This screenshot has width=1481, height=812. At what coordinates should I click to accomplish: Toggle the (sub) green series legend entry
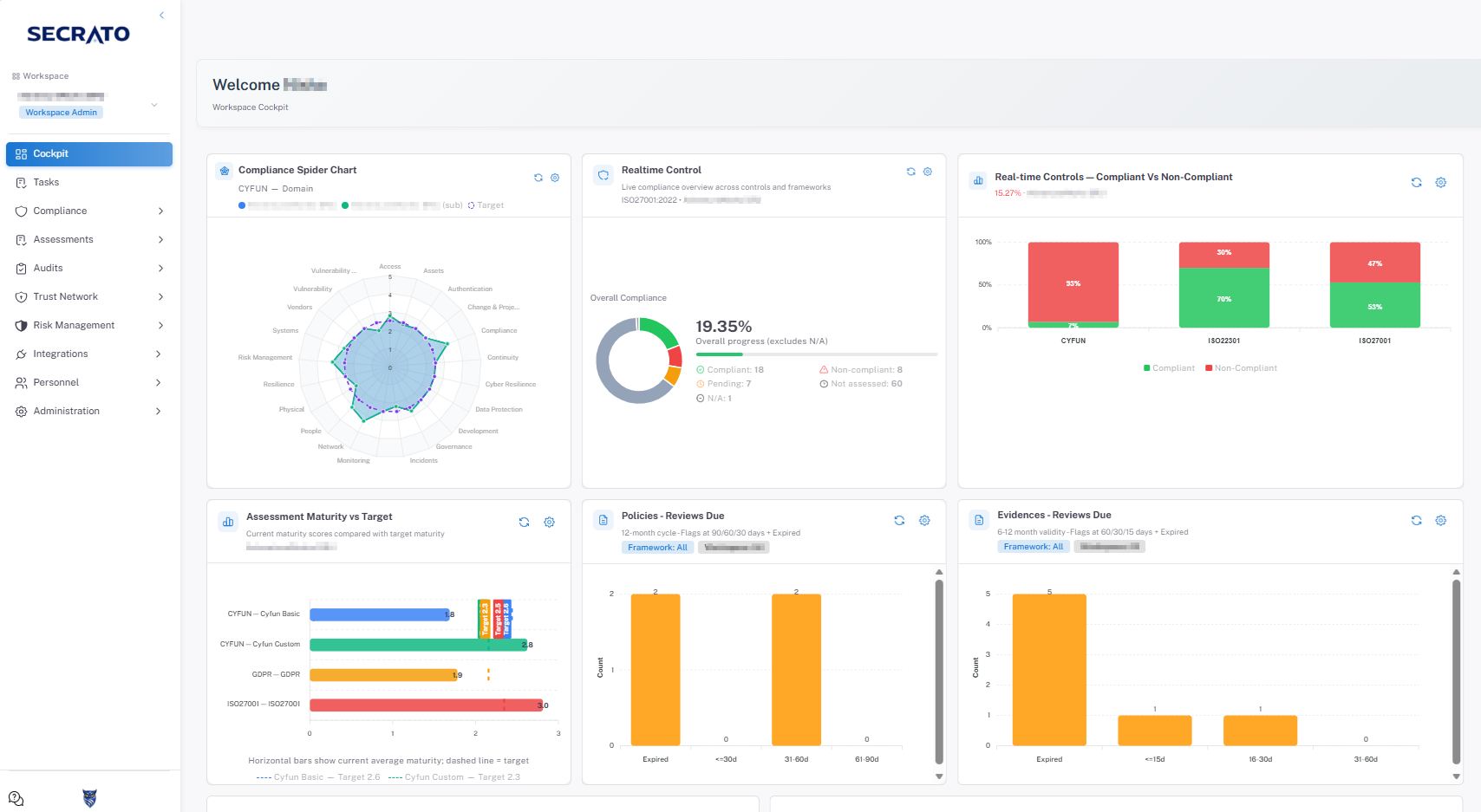402,205
